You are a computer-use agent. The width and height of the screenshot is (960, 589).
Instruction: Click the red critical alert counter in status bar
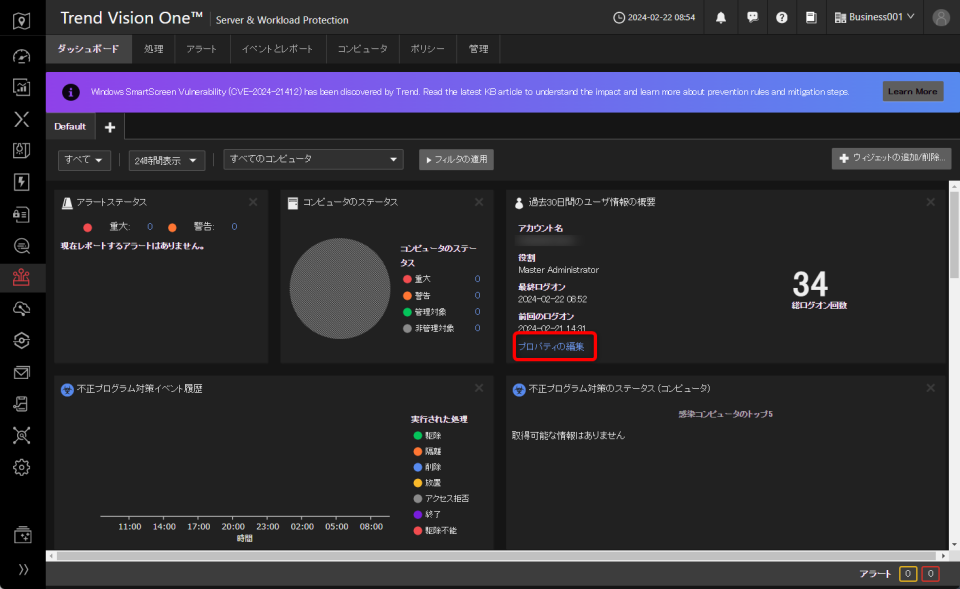coord(931,574)
